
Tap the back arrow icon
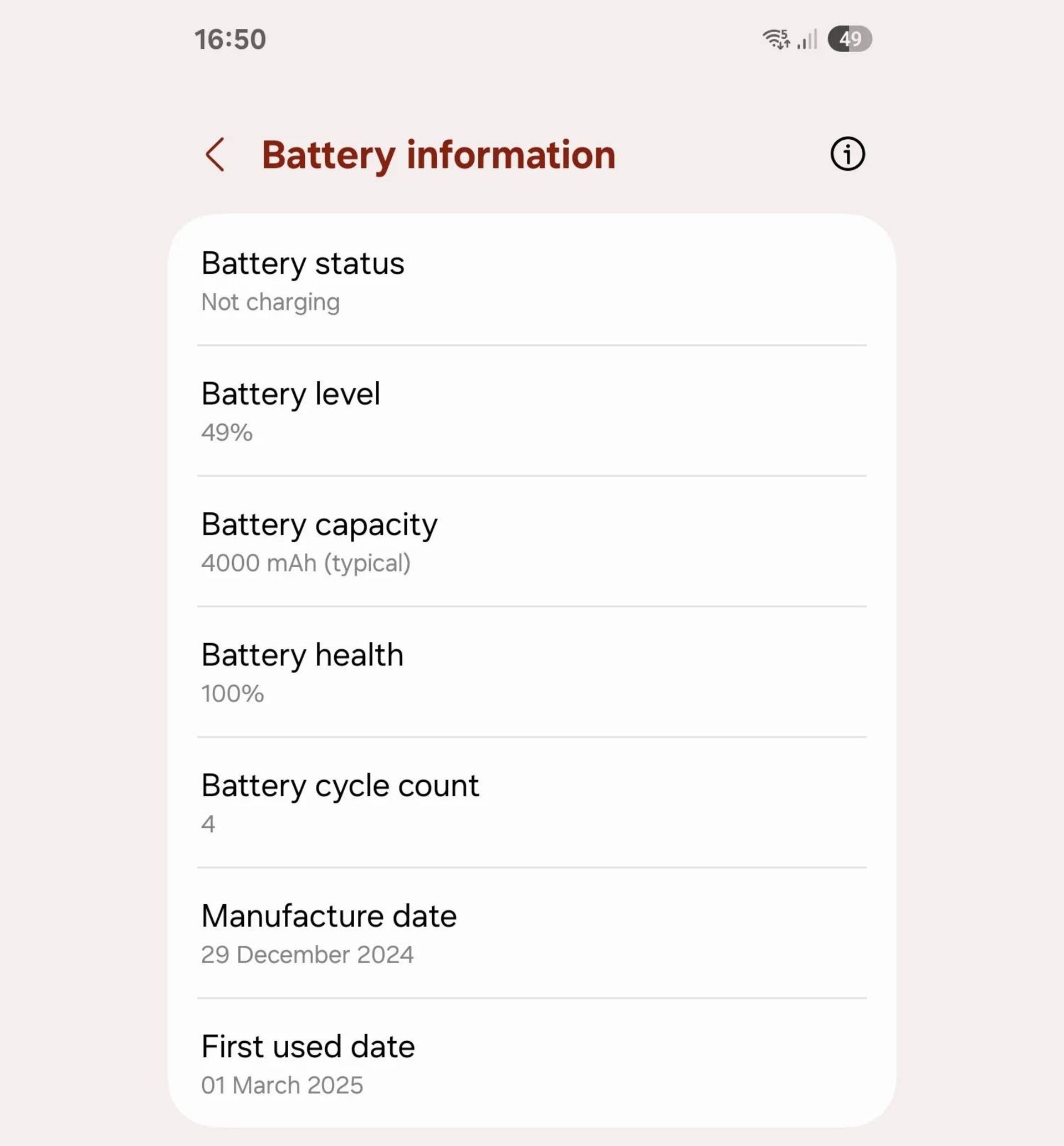click(214, 154)
